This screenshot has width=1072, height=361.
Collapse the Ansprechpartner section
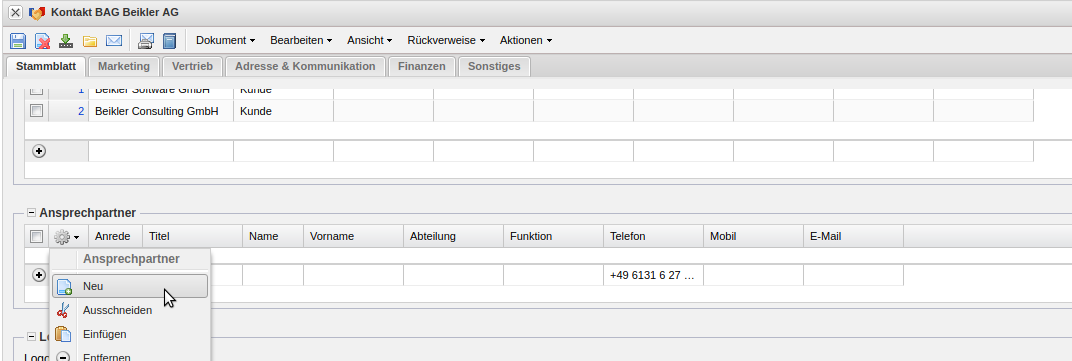[31, 213]
